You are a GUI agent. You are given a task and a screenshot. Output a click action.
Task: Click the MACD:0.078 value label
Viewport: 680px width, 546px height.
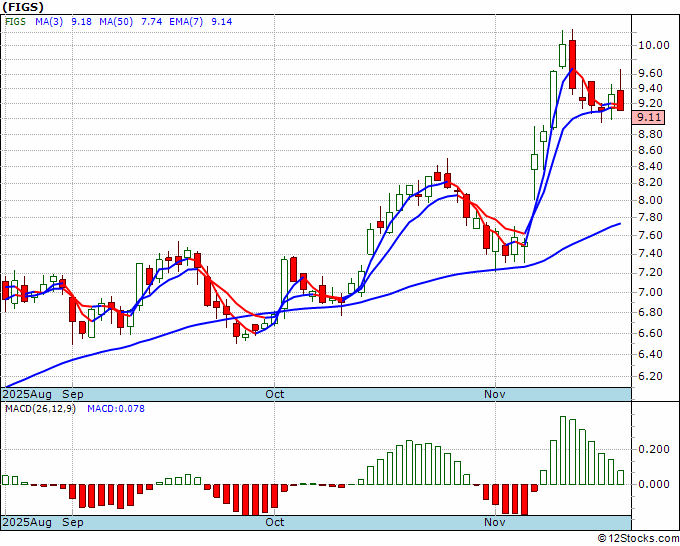pos(116,409)
